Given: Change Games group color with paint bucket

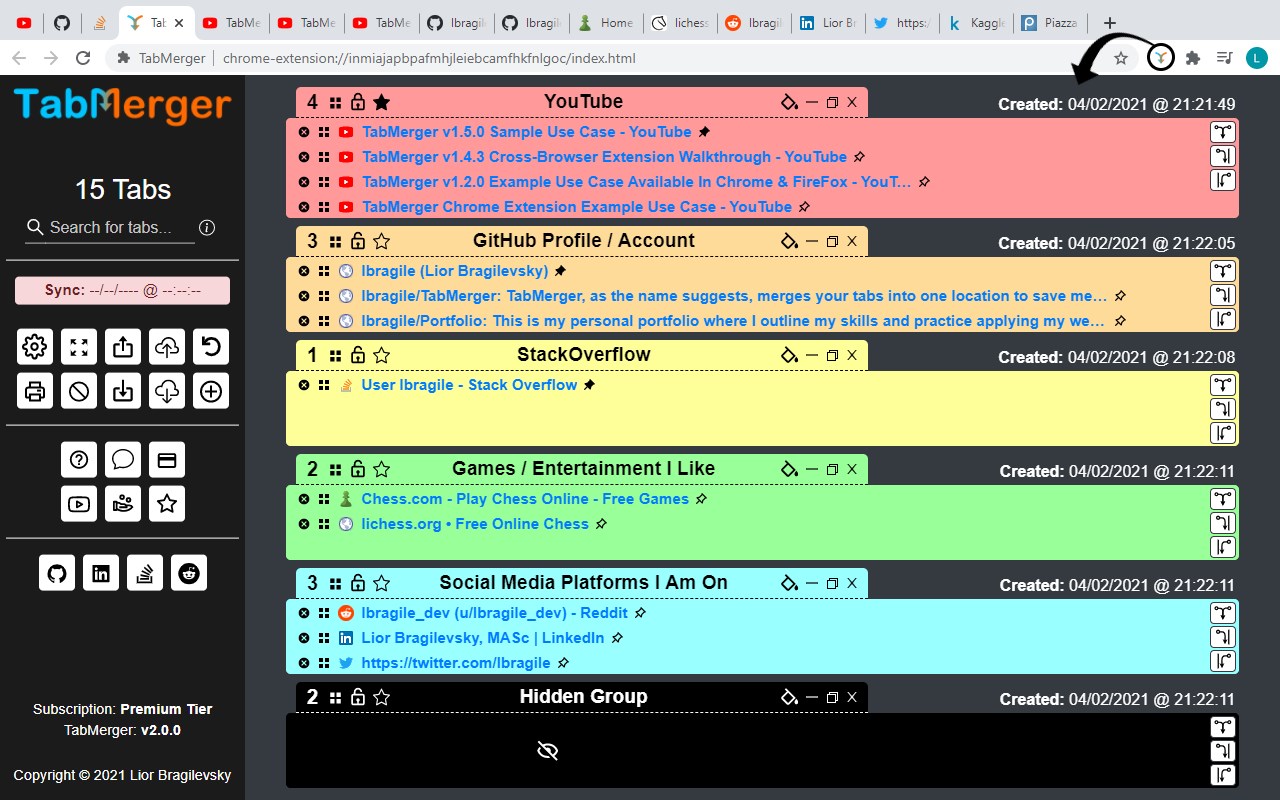Looking at the screenshot, I should (x=789, y=469).
